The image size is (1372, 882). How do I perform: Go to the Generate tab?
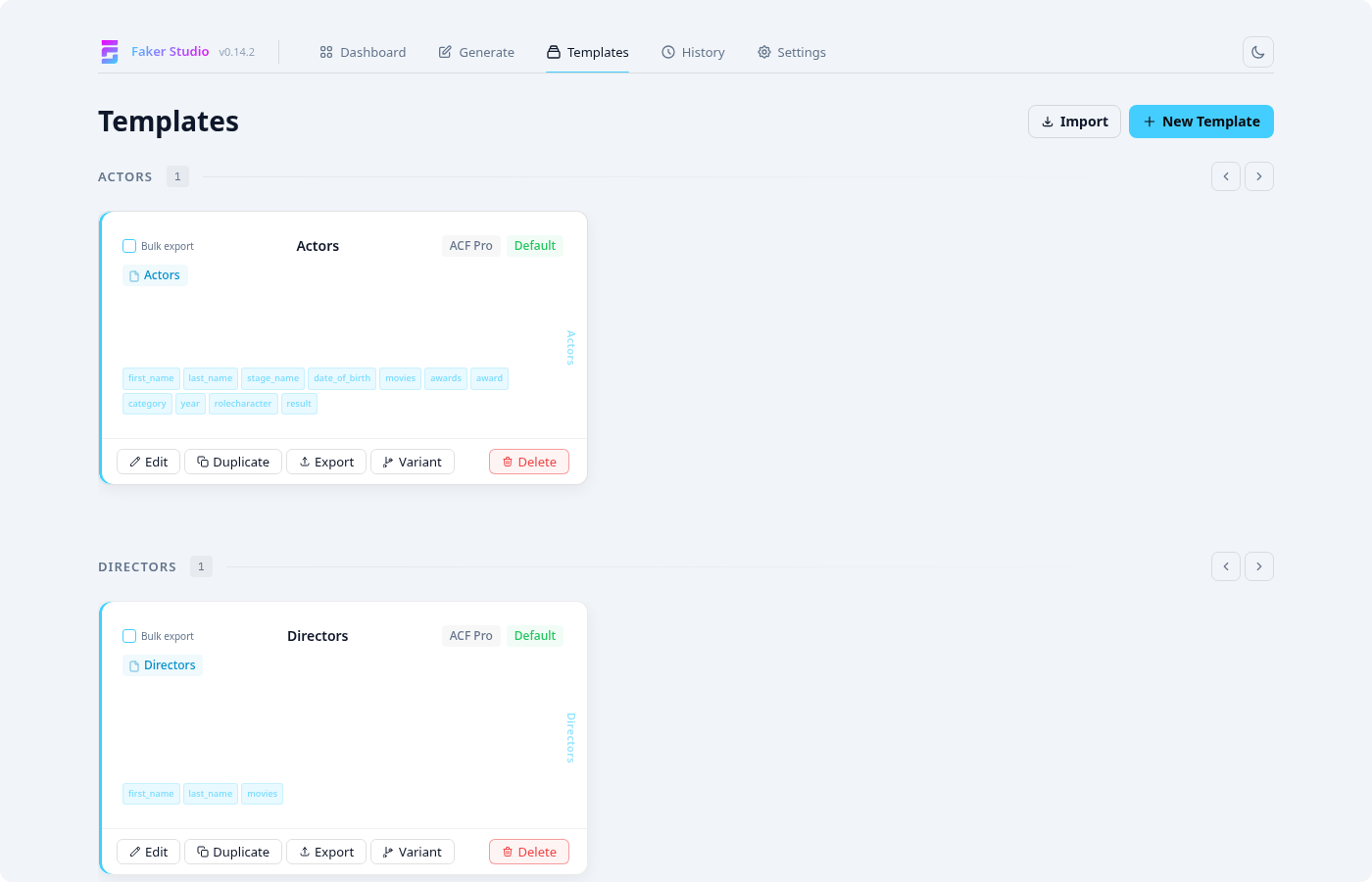pyautogui.click(x=476, y=52)
